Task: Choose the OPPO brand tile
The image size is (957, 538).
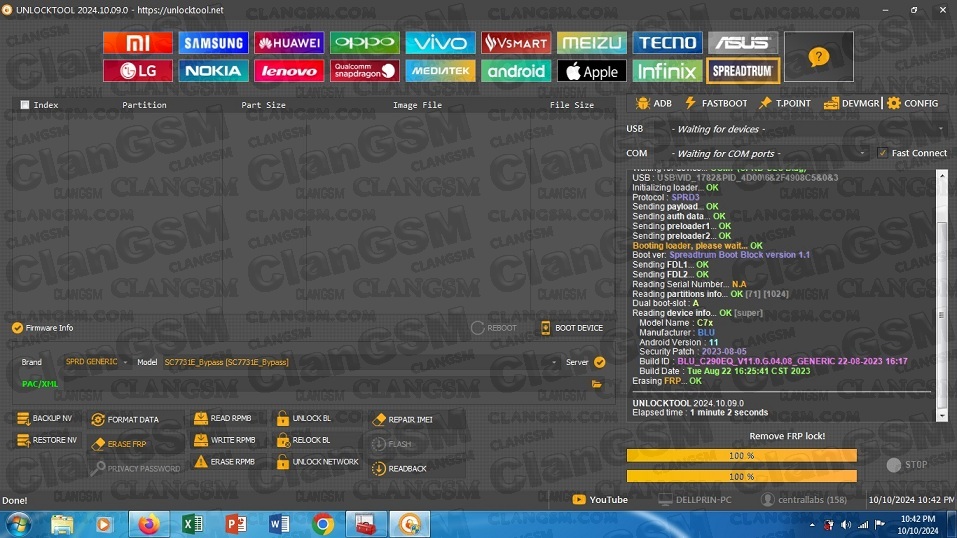Action: coord(365,43)
